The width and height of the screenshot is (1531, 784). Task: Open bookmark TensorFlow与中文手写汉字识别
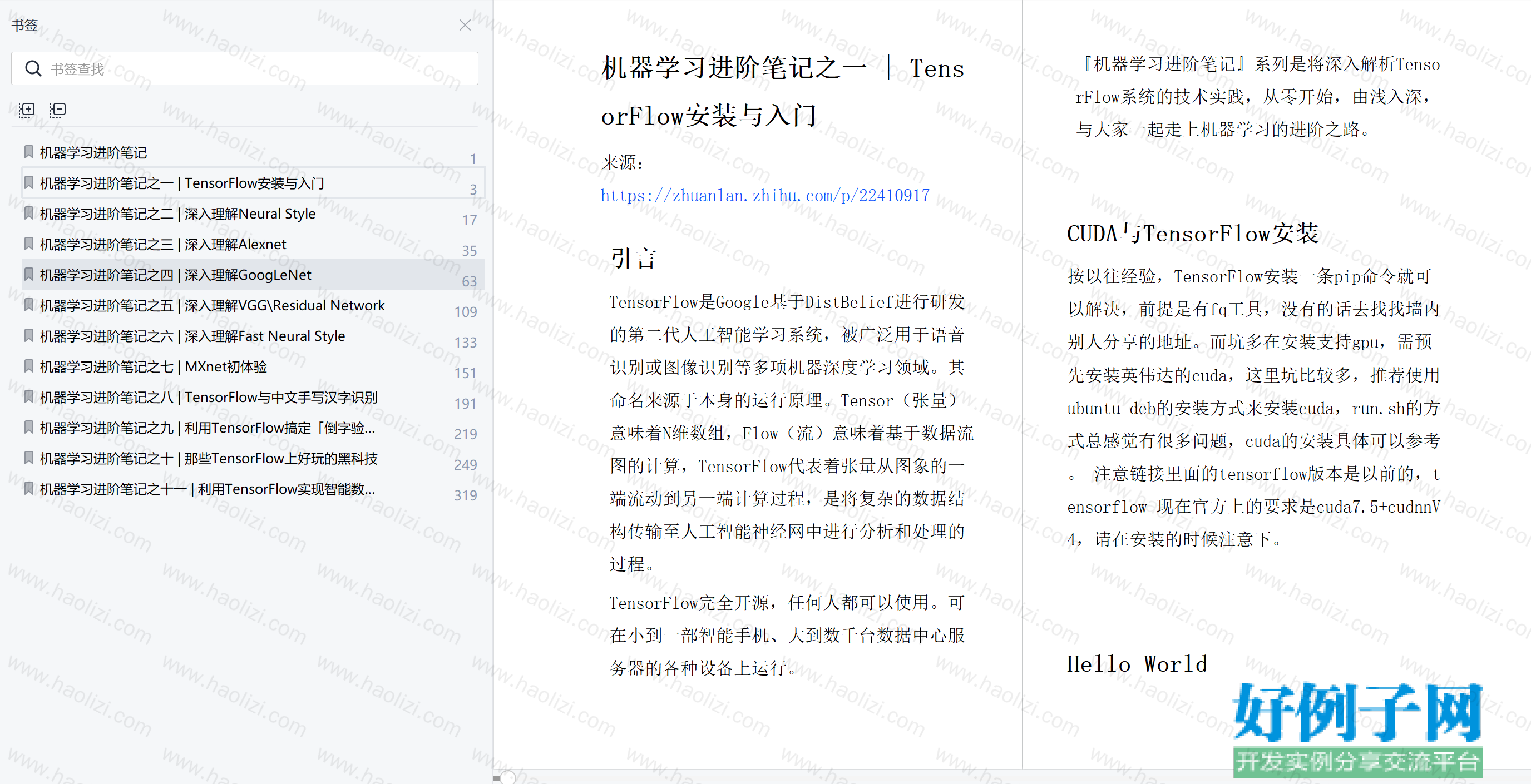(x=253, y=398)
